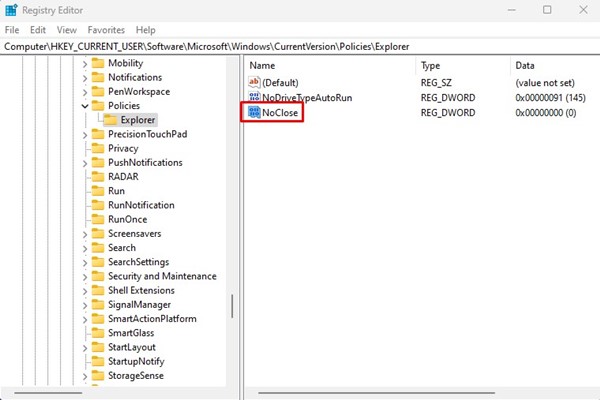Select the (Default) string value icon
Image resolution: width=600 pixels, height=400 pixels.
click(254, 82)
